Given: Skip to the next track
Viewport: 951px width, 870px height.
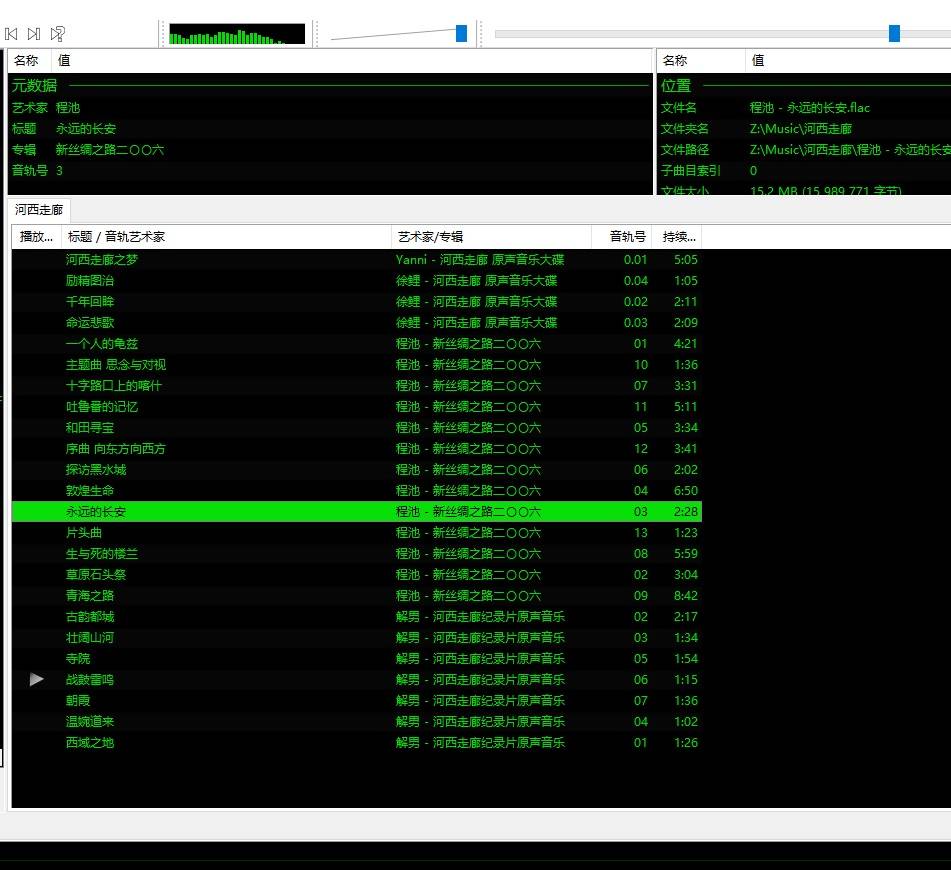Looking at the screenshot, I should pos(34,34).
